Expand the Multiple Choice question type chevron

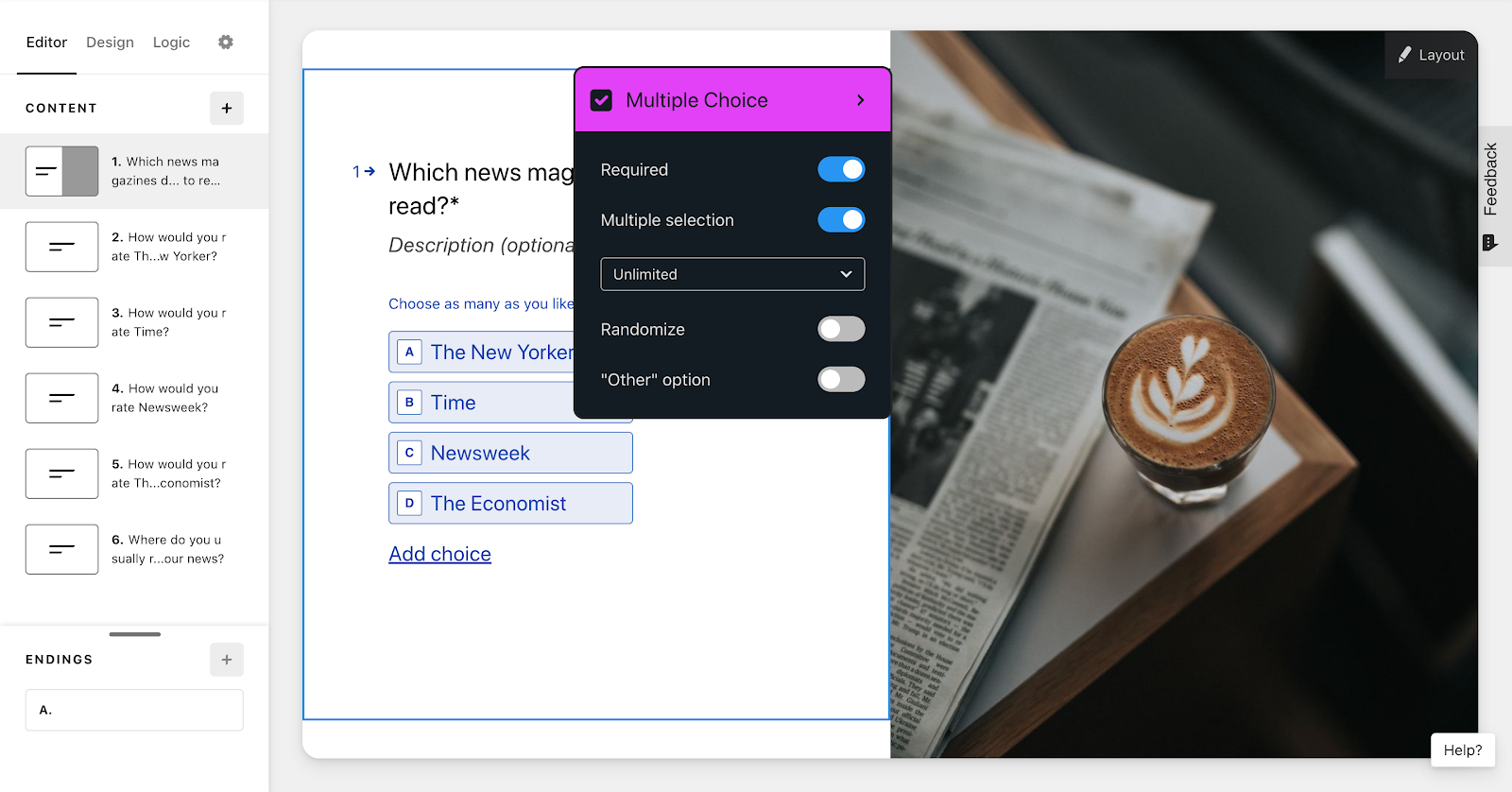(860, 100)
